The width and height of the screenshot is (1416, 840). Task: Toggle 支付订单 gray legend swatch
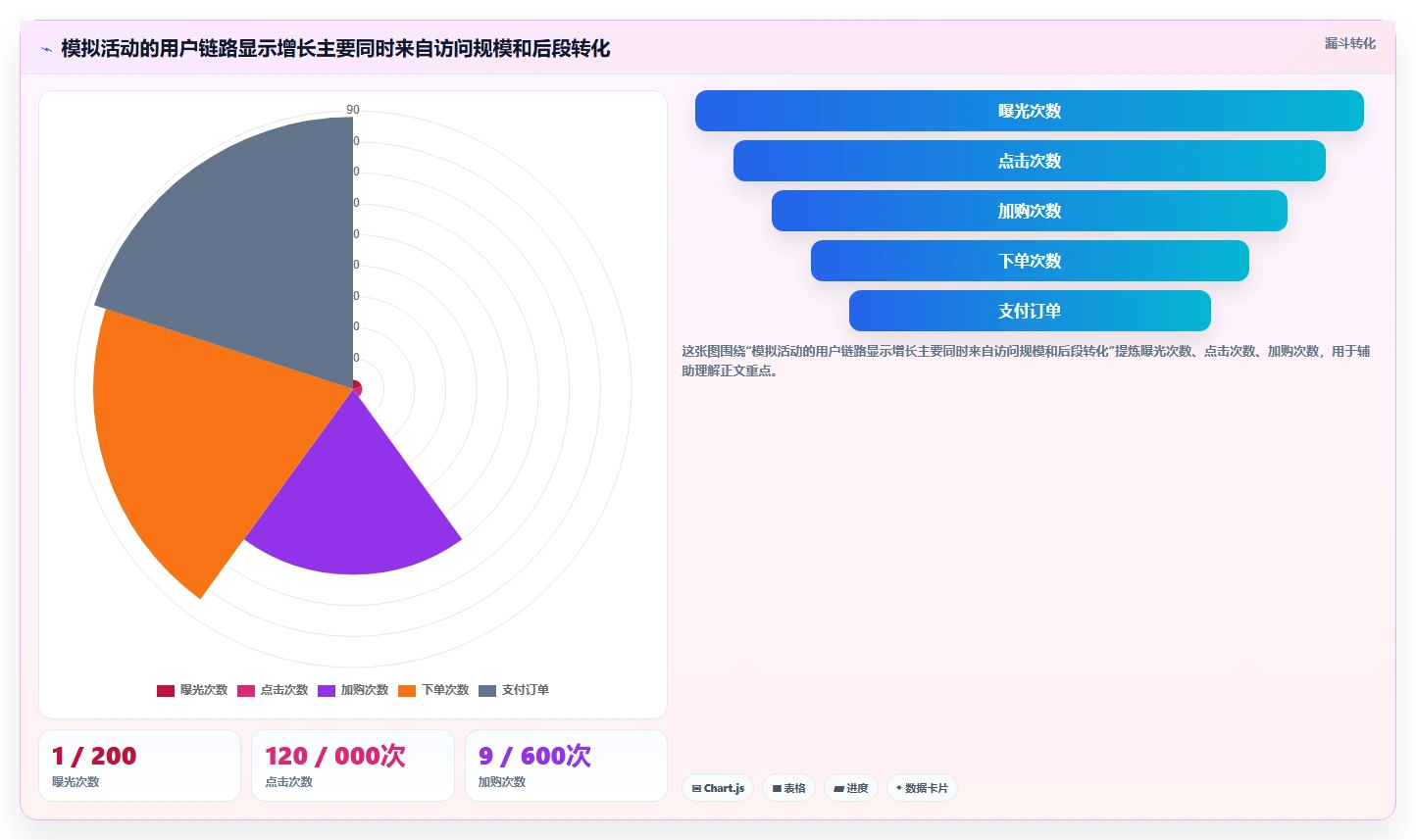[x=487, y=690]
